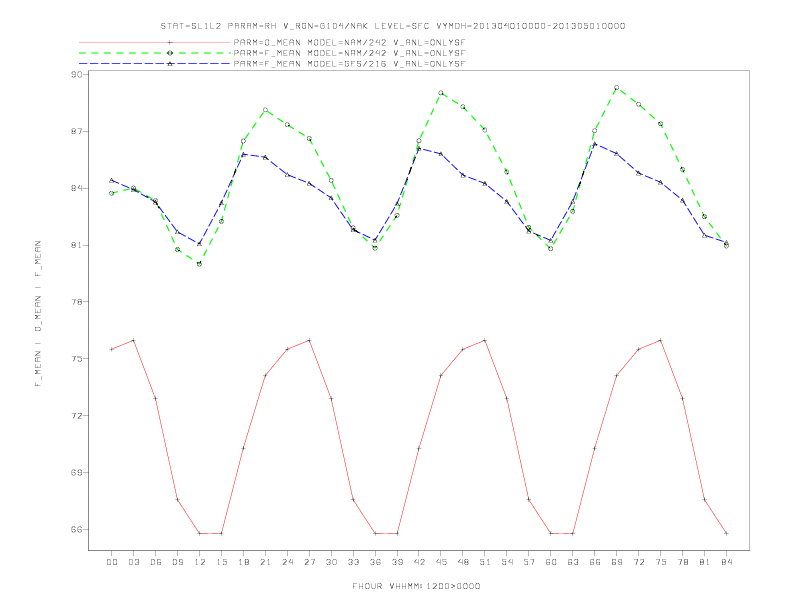This screenshot has height=612, width=792.
Task: Click x-axis forecast hour label 06
Action: click(156, 562)
